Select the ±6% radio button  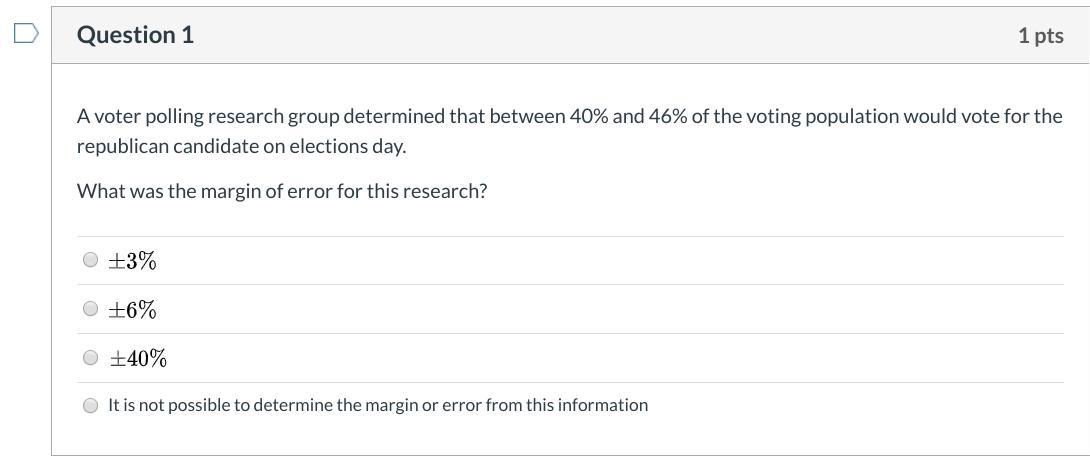point(91,309)
